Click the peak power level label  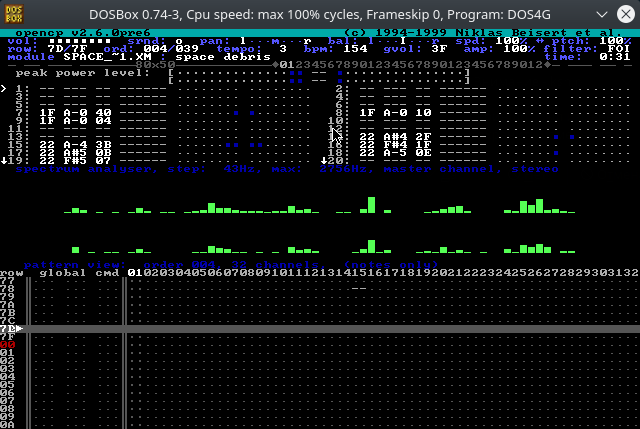pyautogui.click(x=83, y=73)
